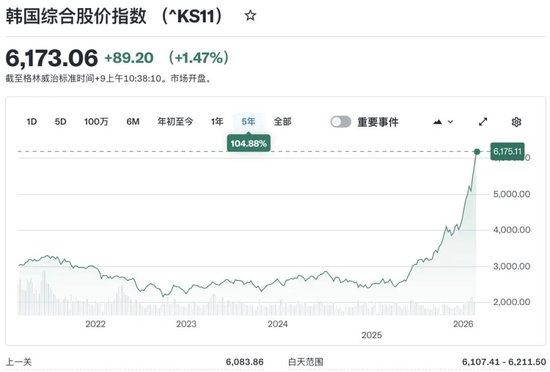Click the 6,175.11 price label
Image resolution: width=550 pixels, height=372 pixels.
click(x=508, y=151)
